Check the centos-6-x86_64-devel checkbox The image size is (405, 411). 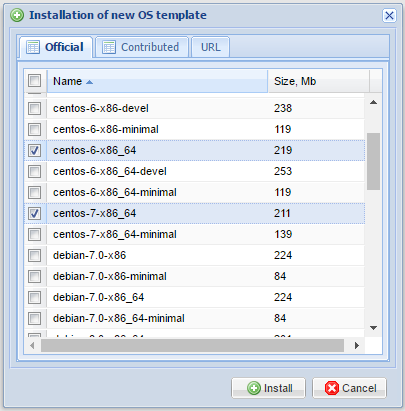34,171
